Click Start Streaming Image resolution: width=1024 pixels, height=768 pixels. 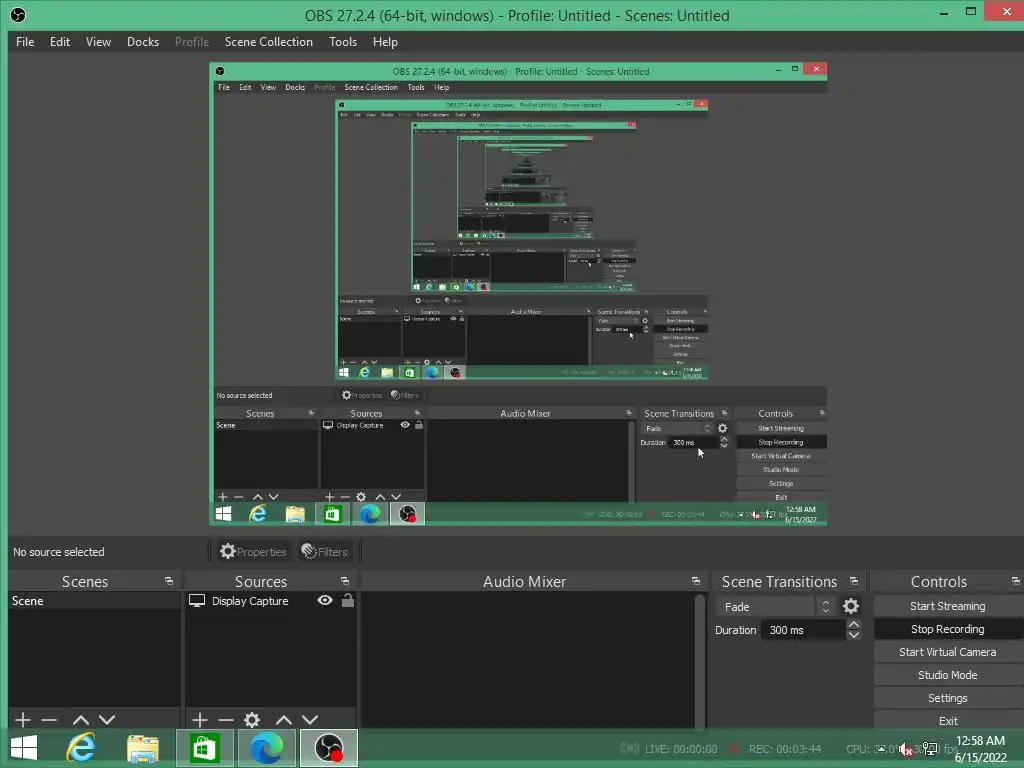pos(948,606)
